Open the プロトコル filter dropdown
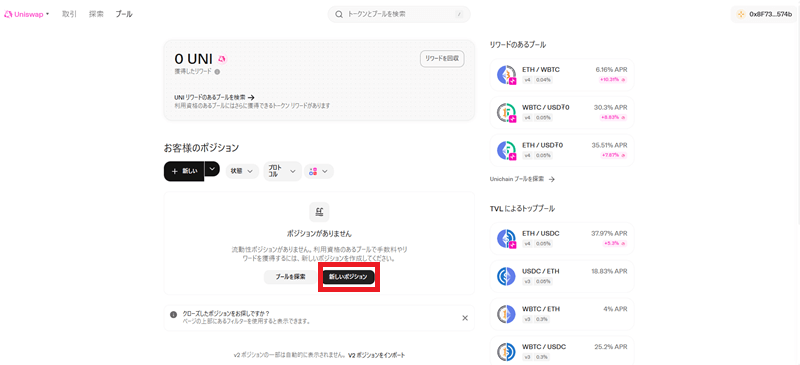The image size is (800, 365). (x=282, y=172)
